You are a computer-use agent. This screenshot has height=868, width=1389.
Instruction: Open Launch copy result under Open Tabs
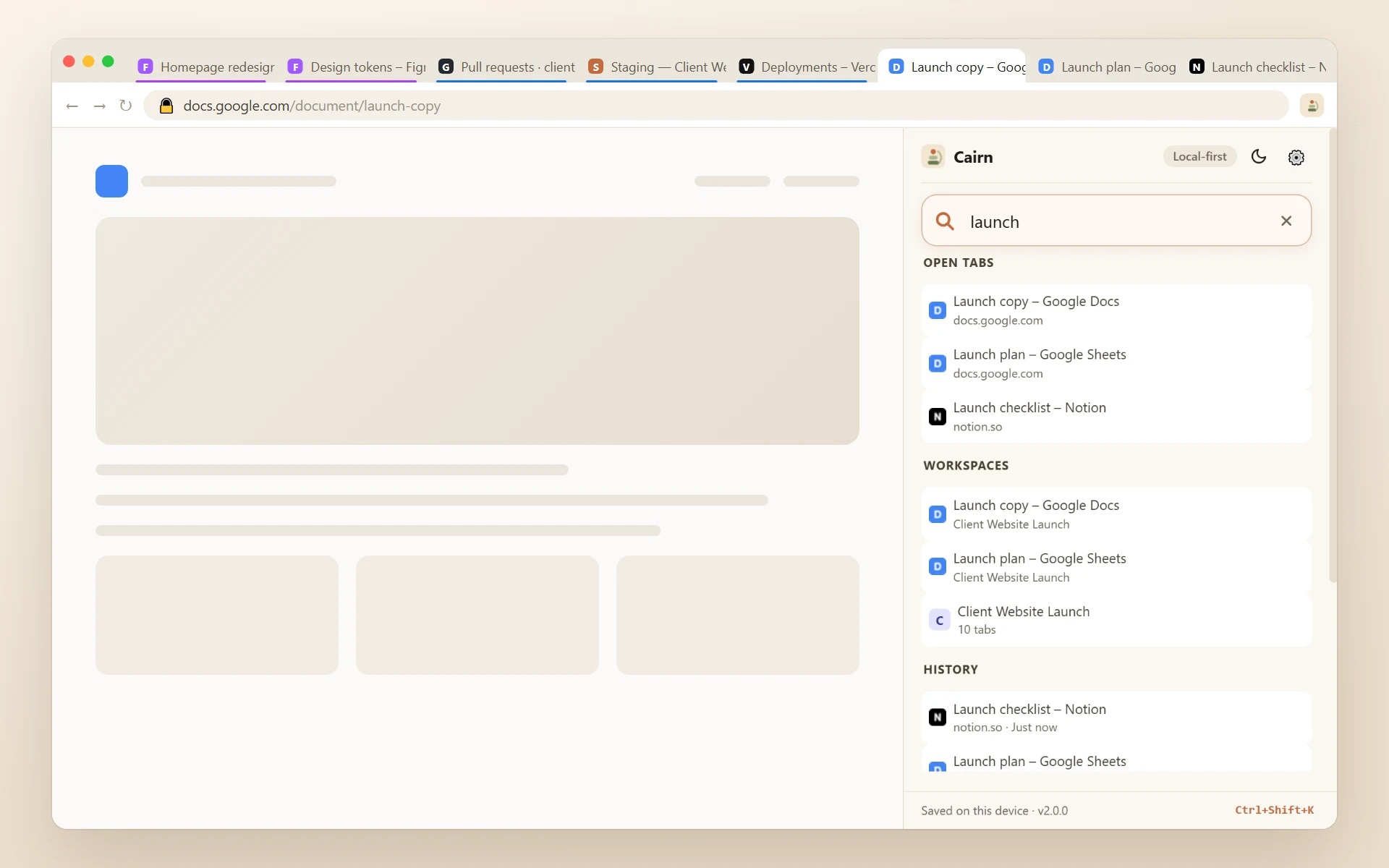click(x=1116, y=310)
